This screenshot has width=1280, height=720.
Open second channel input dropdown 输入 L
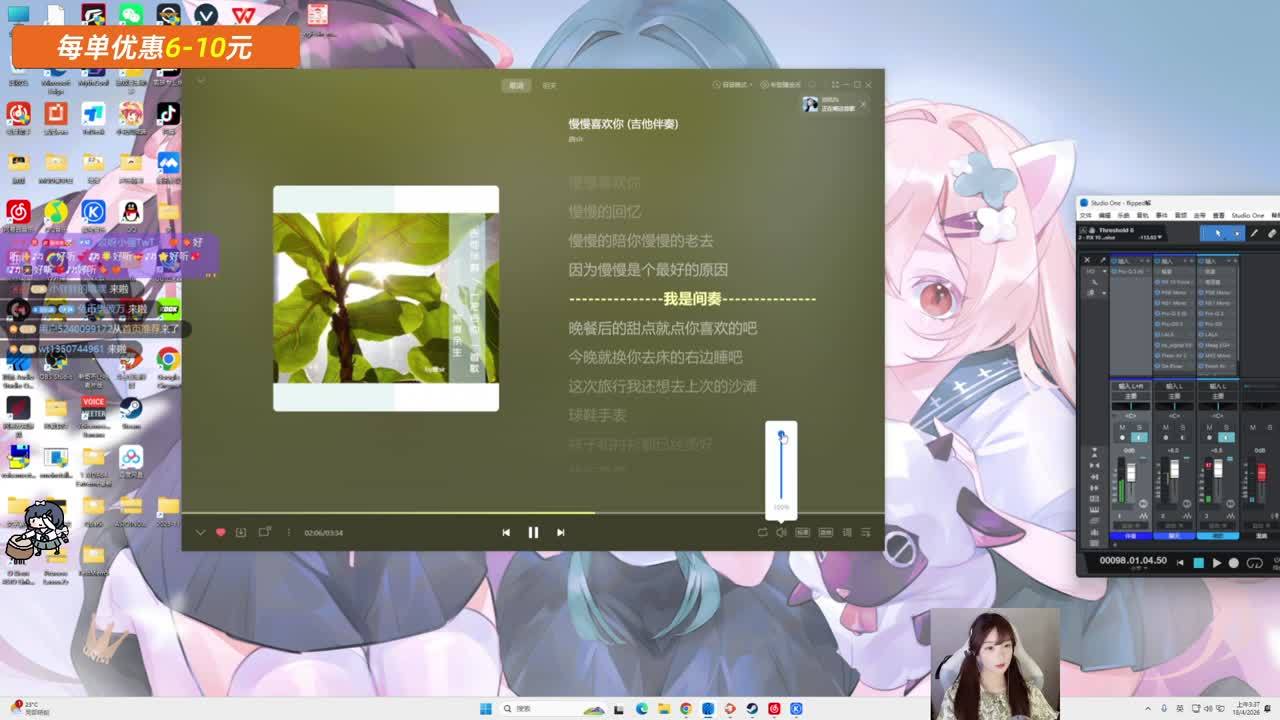click(1174, 386)
